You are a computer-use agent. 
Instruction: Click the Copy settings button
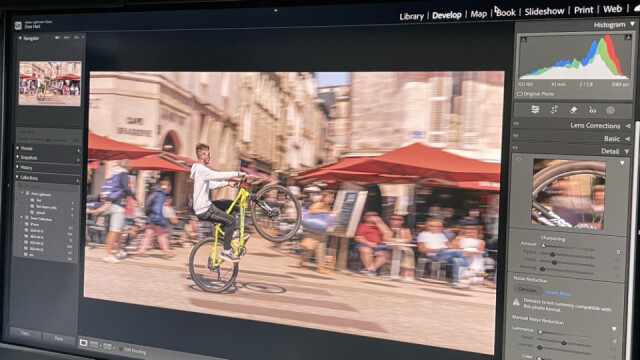[25, 333]
